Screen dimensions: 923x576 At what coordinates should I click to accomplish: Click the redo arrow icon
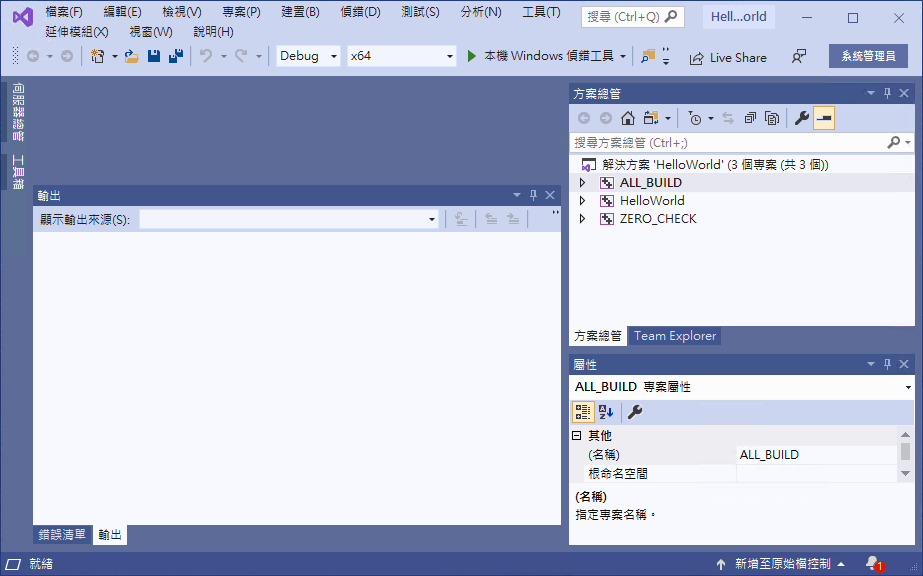coord(241,56)
